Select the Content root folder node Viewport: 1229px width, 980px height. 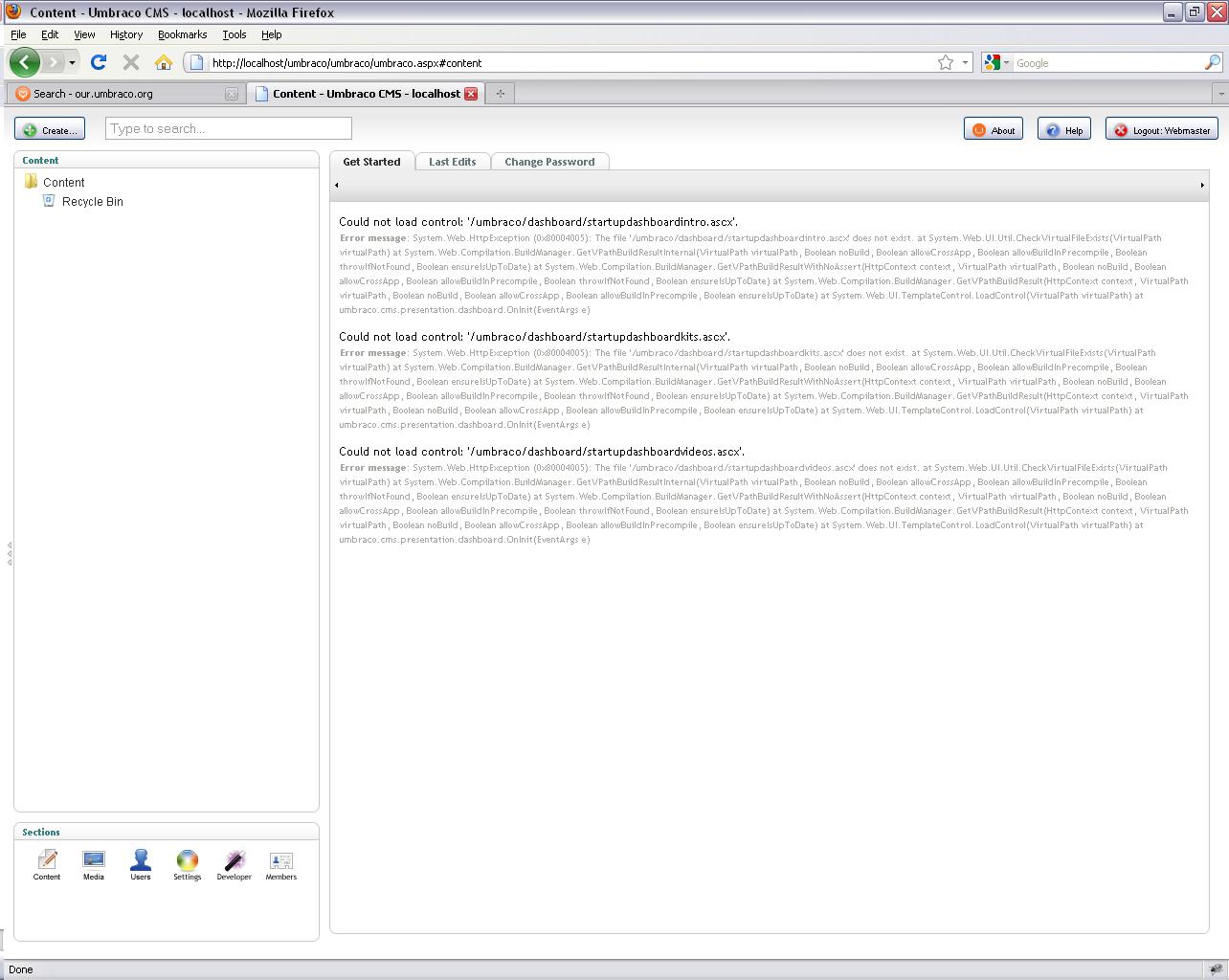(x=56, y=182)
